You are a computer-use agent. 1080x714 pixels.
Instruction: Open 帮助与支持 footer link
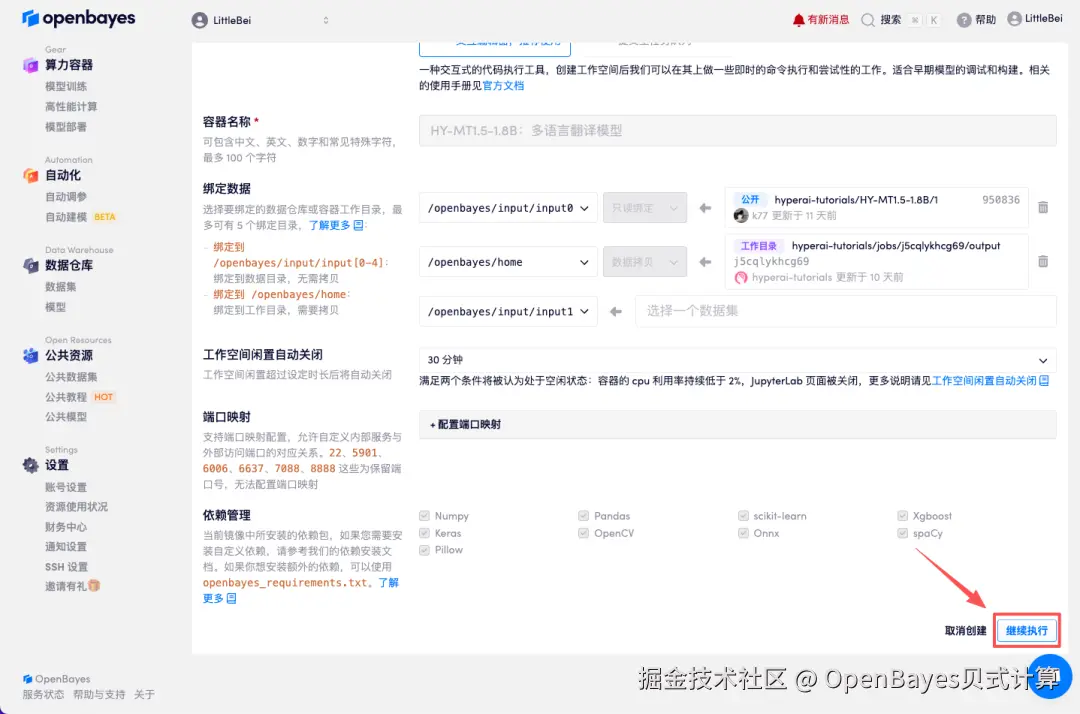coord(99,695)
